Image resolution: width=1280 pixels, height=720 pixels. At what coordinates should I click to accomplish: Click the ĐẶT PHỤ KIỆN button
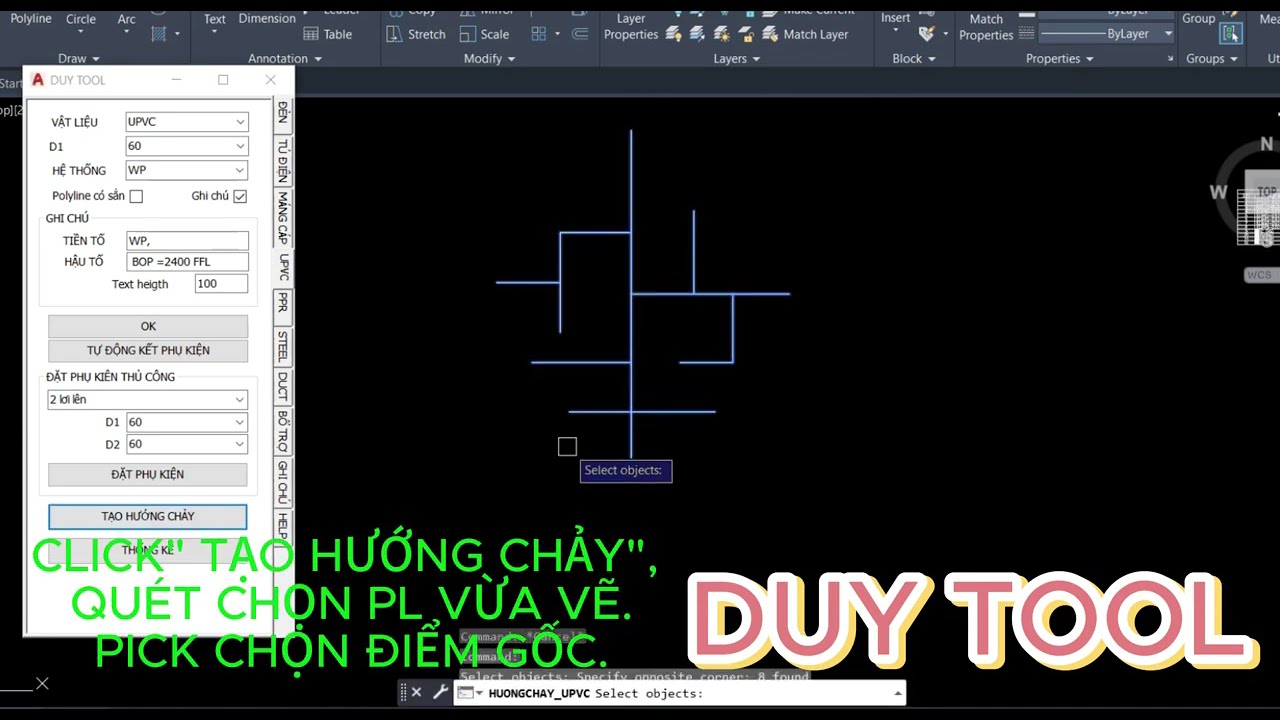pos(148,474)
